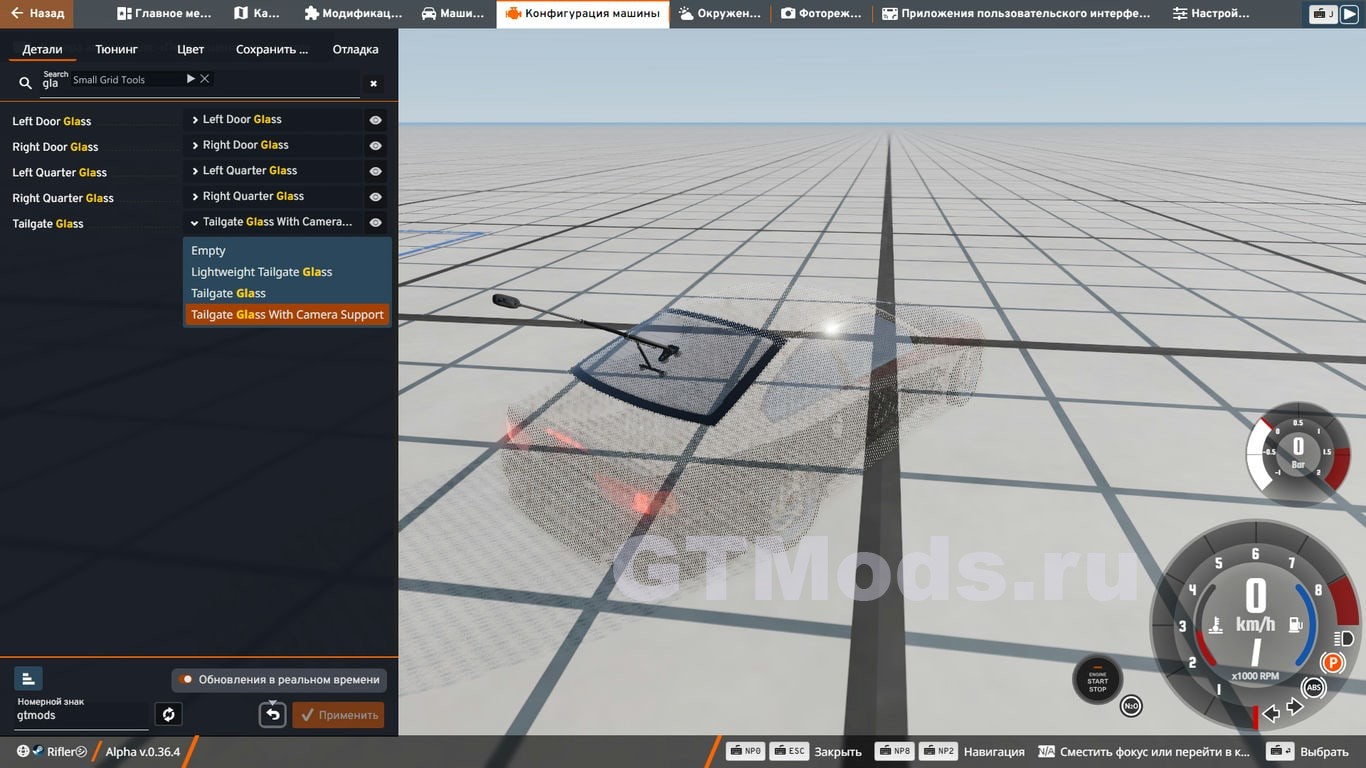
Task: Switch to the Детали sub-tab
Action: 42,49
